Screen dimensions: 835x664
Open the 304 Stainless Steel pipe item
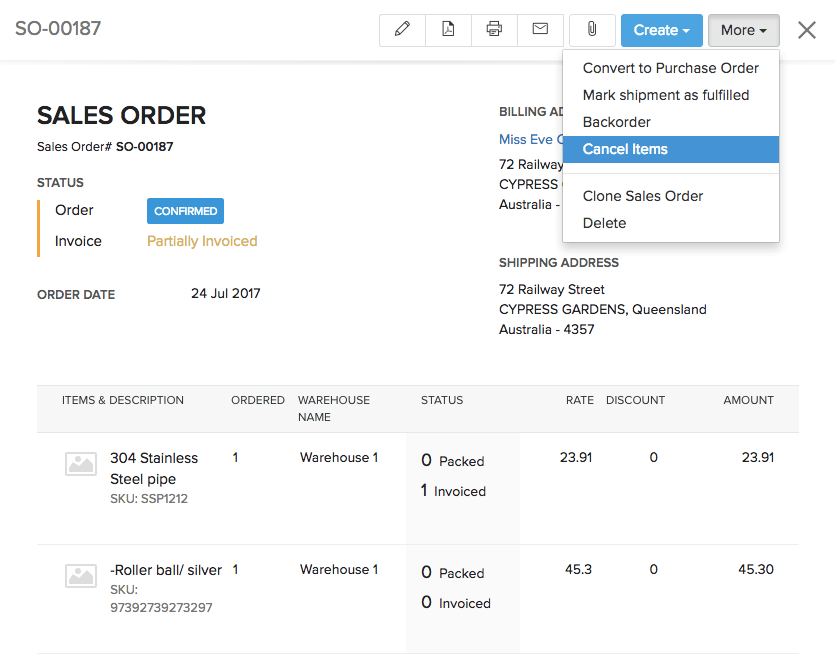(x=154, y=468)
